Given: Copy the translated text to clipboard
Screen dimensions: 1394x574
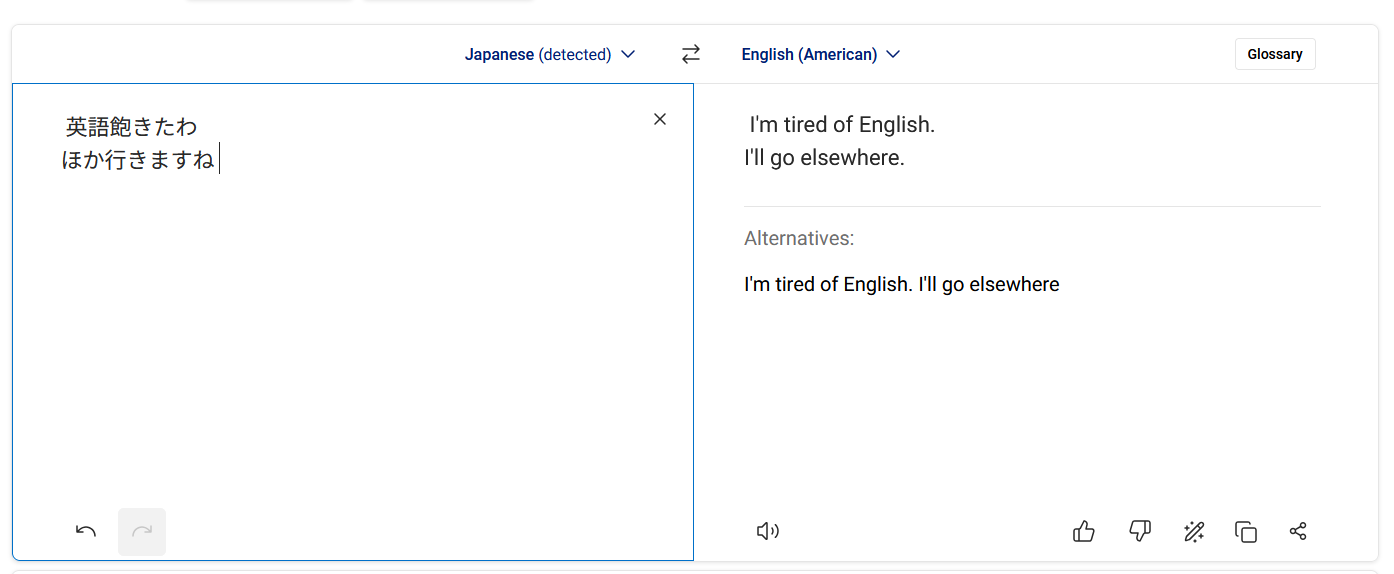Looking at the screenshot, I should (1246, 531).
